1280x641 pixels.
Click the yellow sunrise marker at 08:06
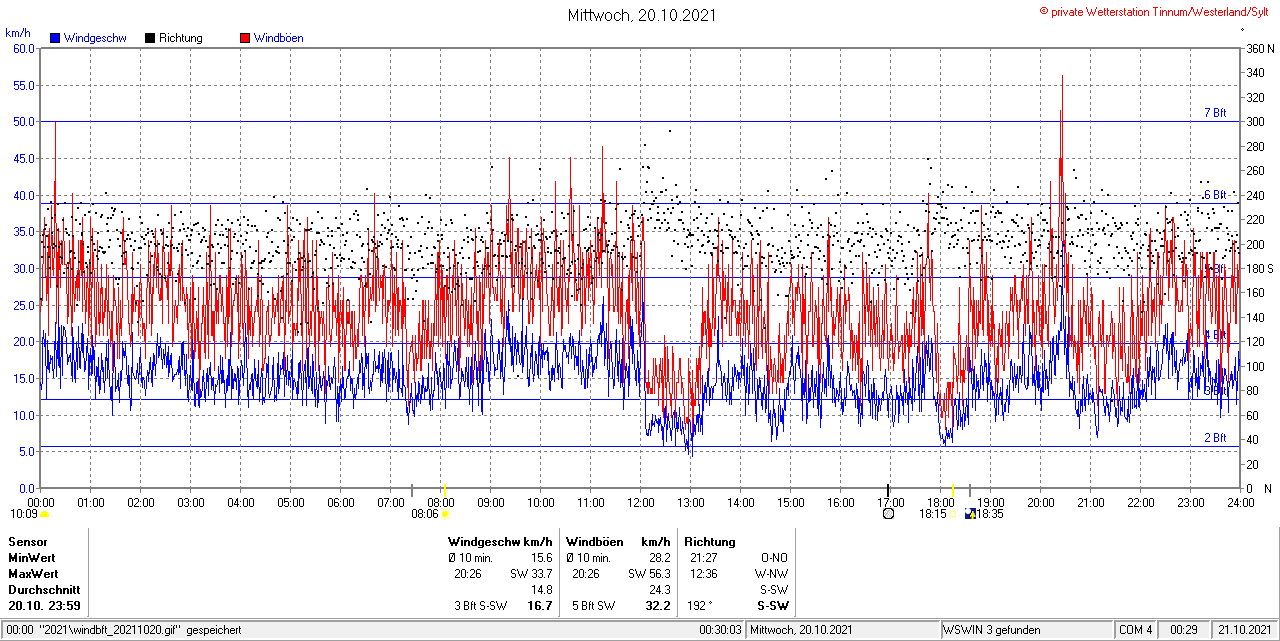[445, 514]
